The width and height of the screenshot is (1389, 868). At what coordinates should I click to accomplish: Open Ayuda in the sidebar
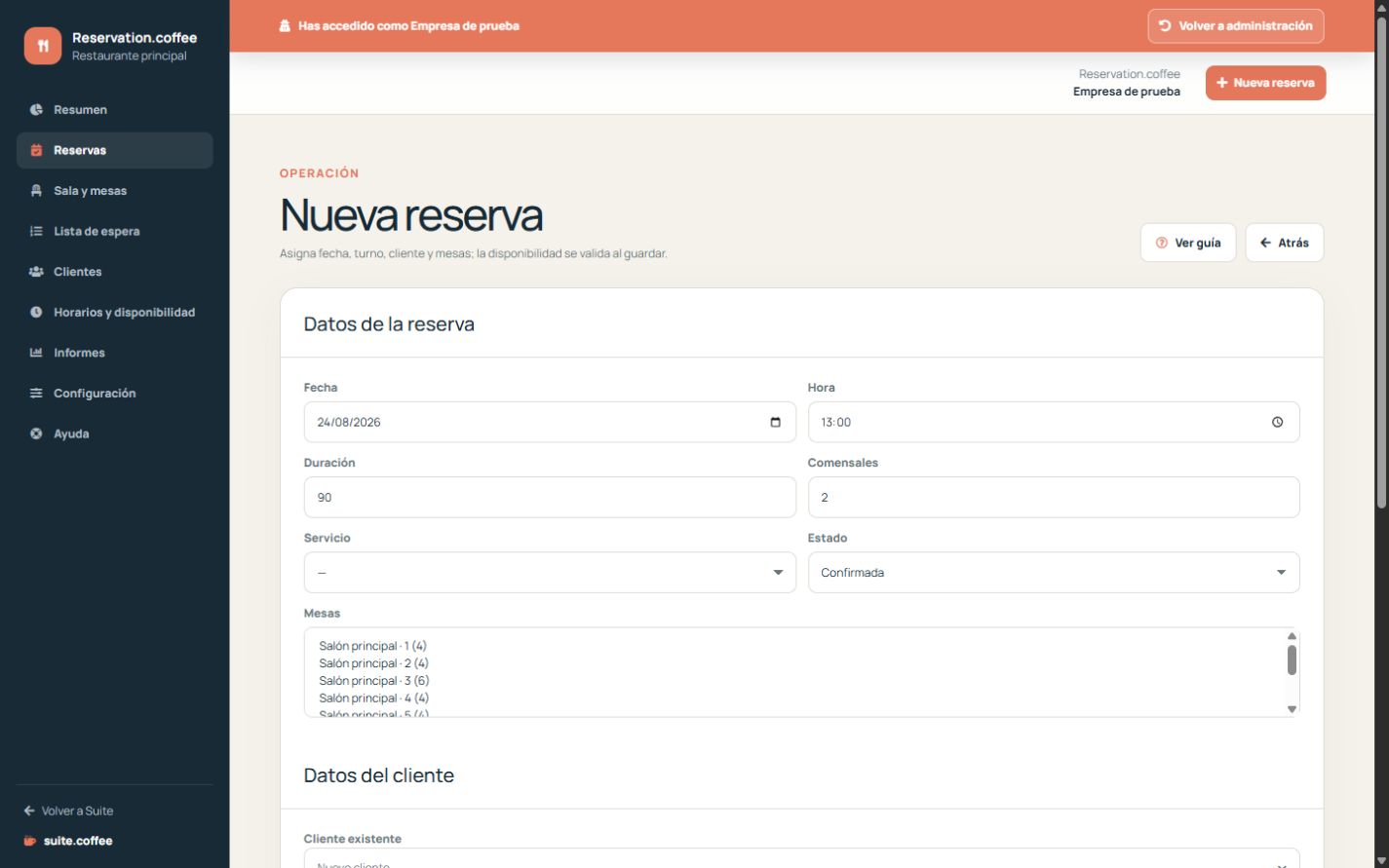click(x=115, y=434)
